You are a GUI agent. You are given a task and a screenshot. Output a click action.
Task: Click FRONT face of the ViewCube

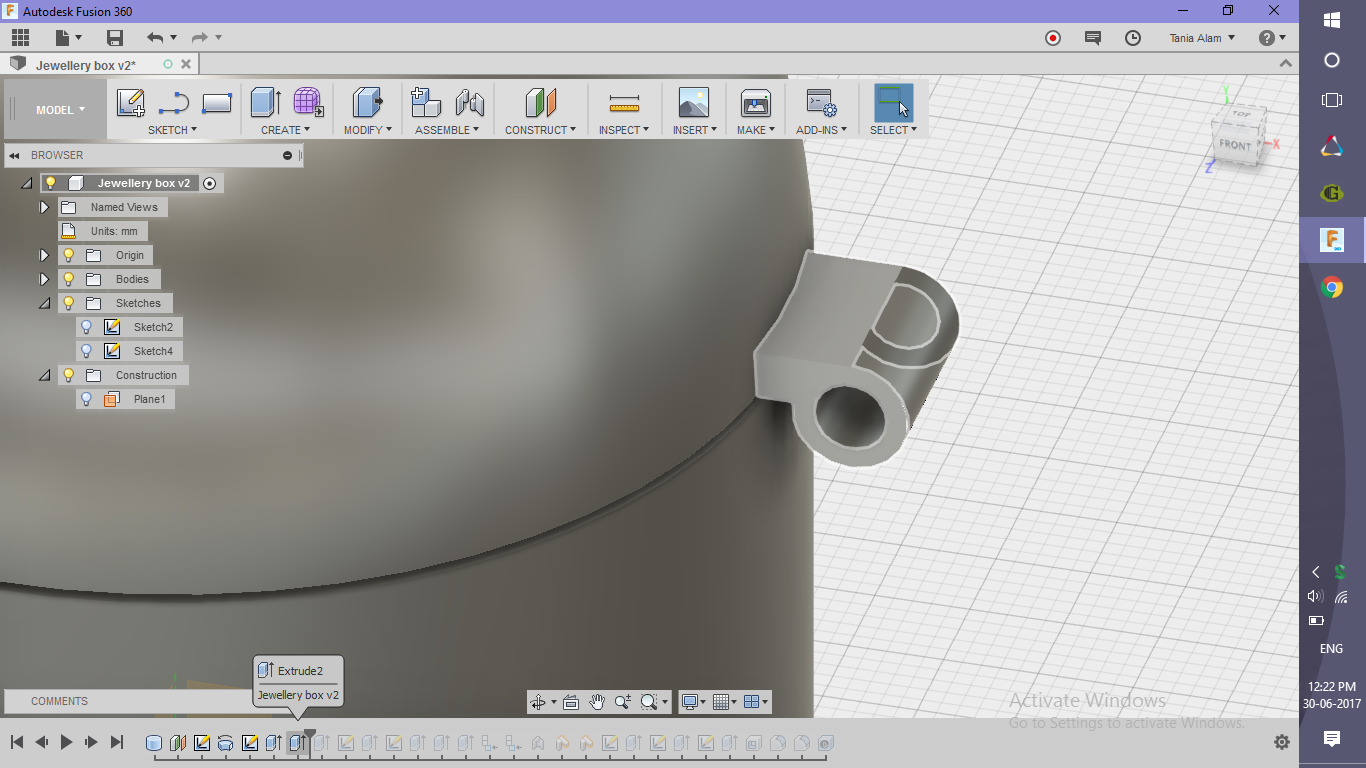[1234, 145]
